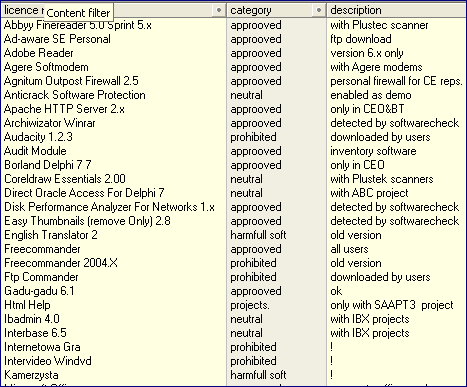The image size is (467, 387).
Task: Select Intervideo Windvd entry
Action: coord(48,361)
